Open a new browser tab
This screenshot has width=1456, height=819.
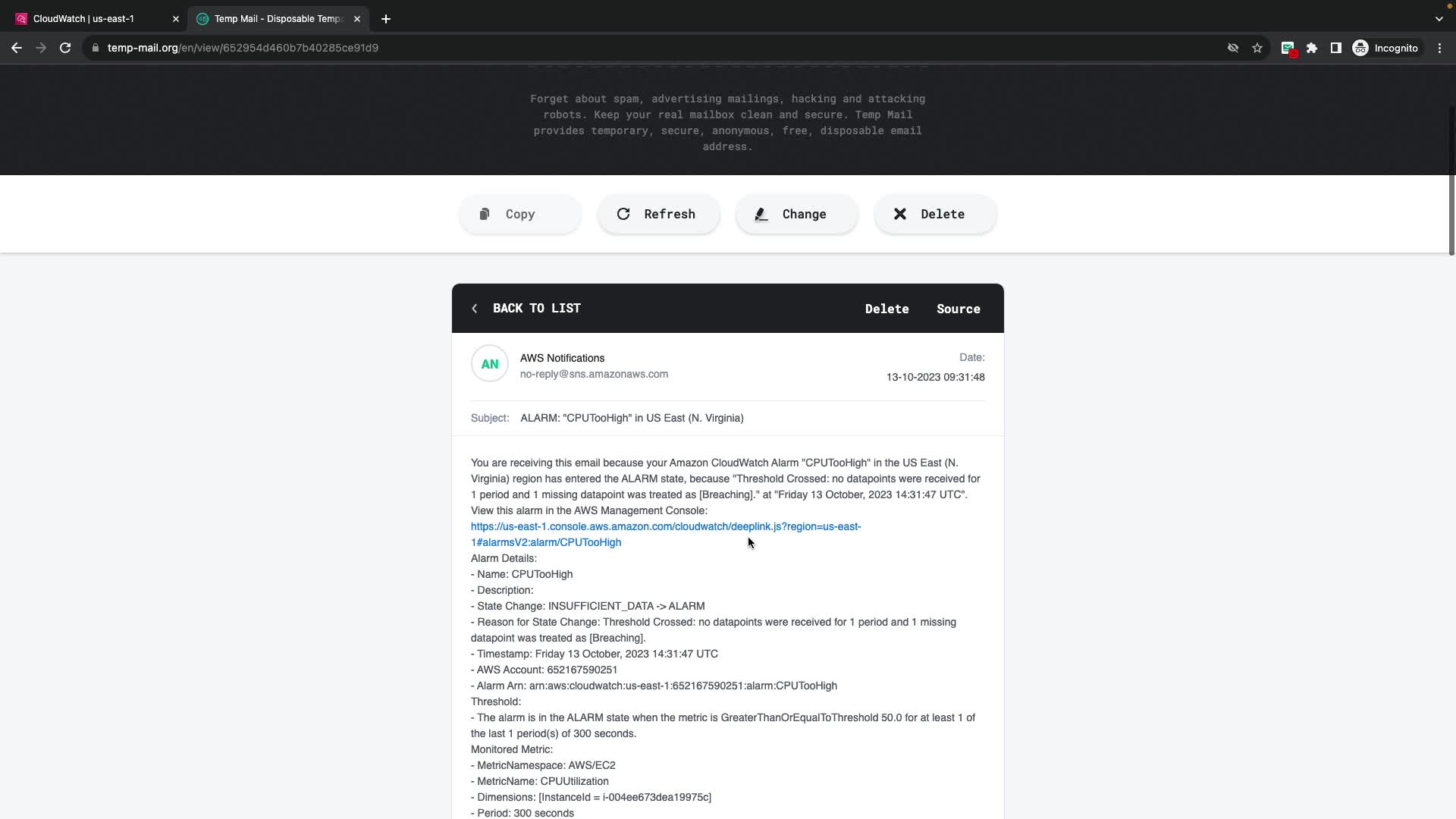(x=386, y=19)
